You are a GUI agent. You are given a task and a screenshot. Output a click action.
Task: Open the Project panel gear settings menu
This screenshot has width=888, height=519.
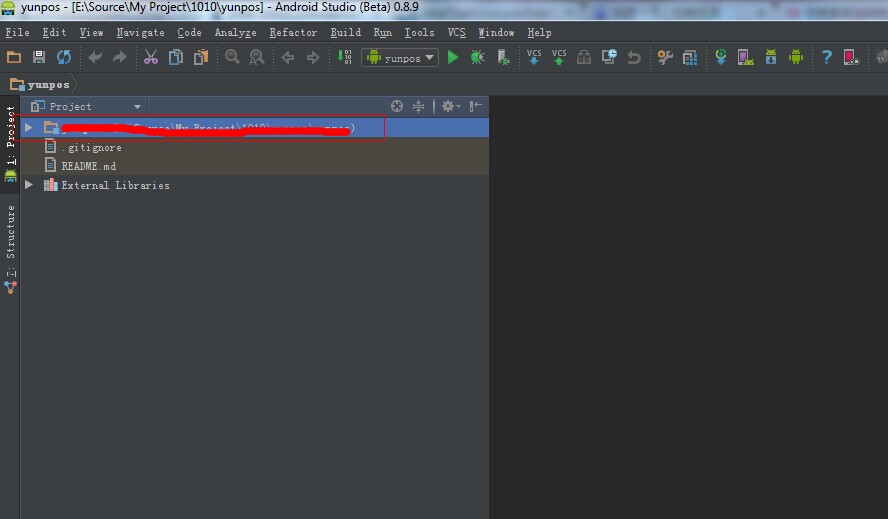(x=451, y=106)
